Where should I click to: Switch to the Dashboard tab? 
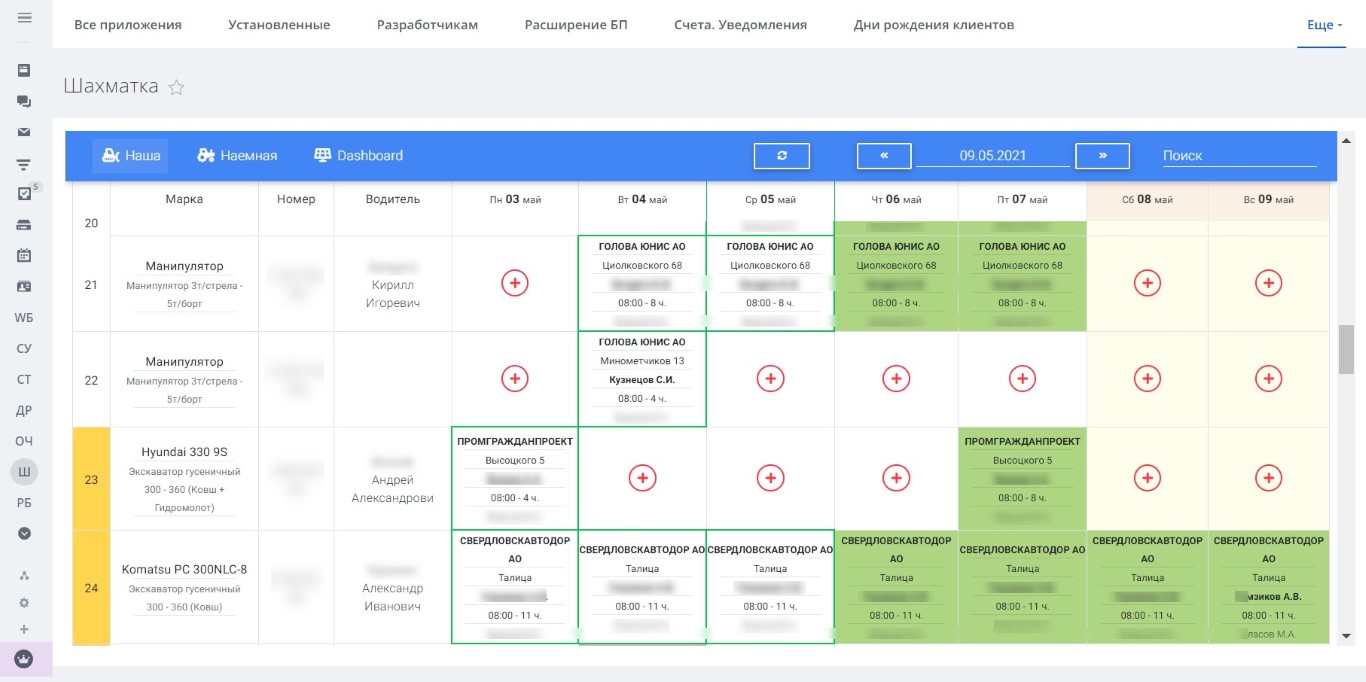click(x=358, y=156)
